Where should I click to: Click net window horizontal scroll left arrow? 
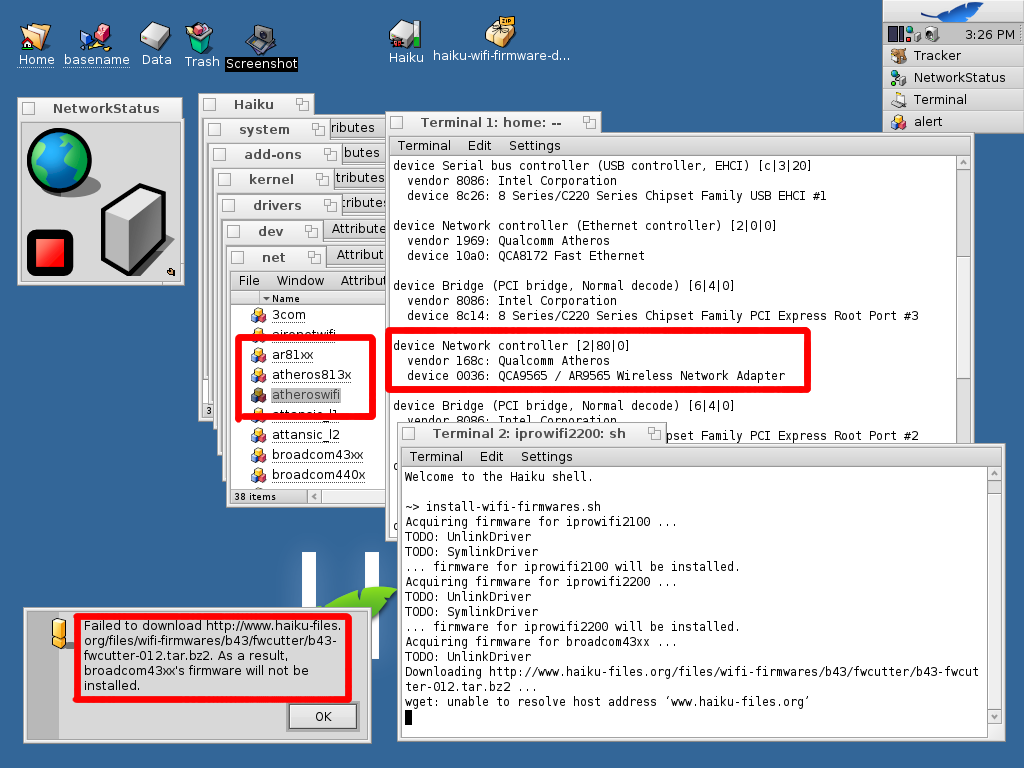coord(314,496)
